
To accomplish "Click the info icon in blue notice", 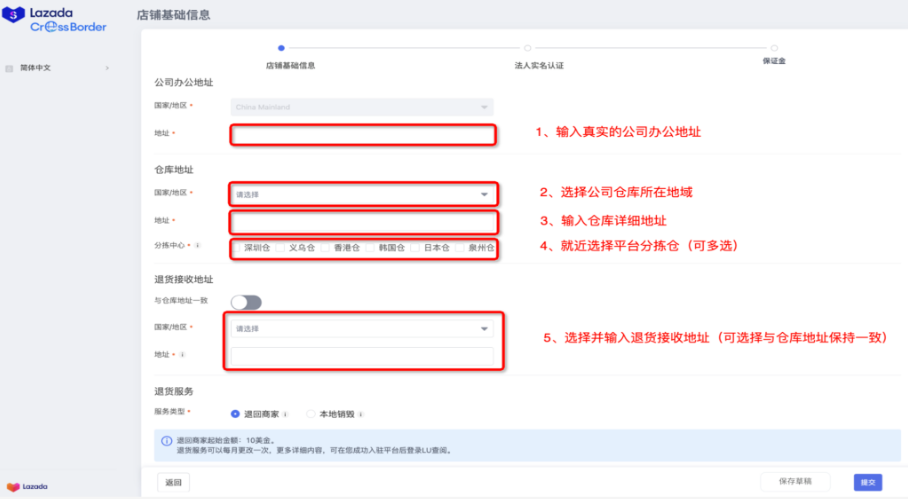I will click(166, 441).
